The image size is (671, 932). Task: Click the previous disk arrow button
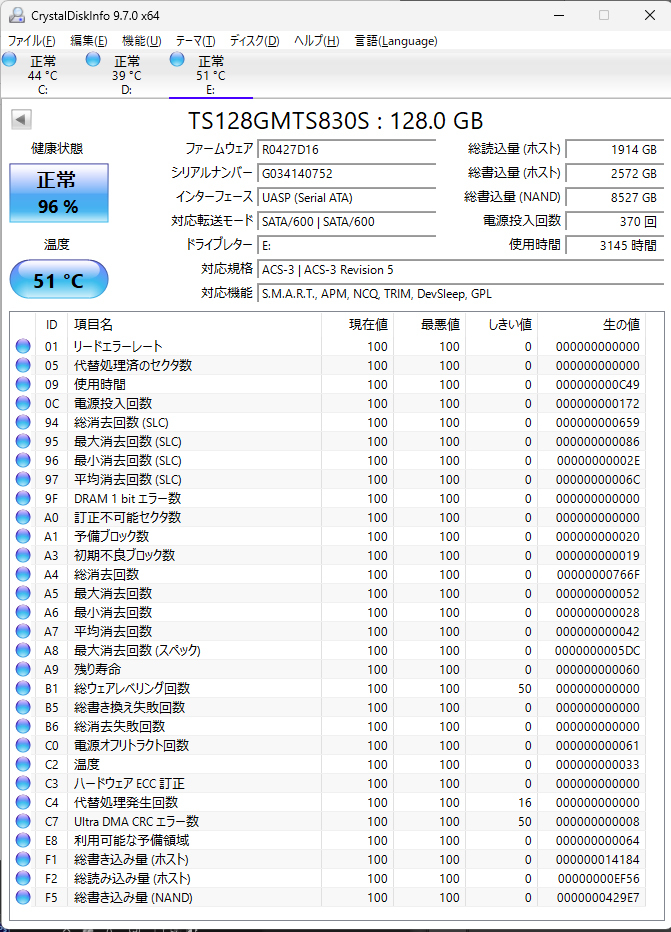(x=21, y=119)
